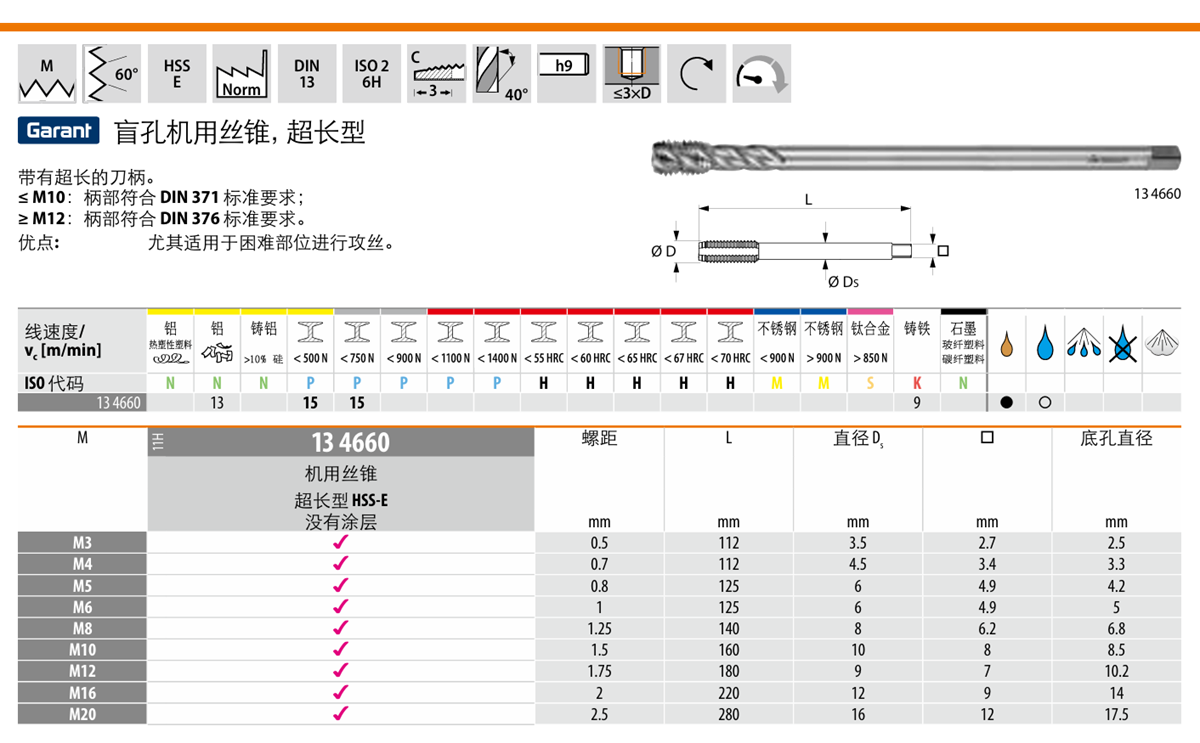Viewport: 1200px width, 743px height.
Task: Click the 1.25 pitch value
Action: [600, 629]
